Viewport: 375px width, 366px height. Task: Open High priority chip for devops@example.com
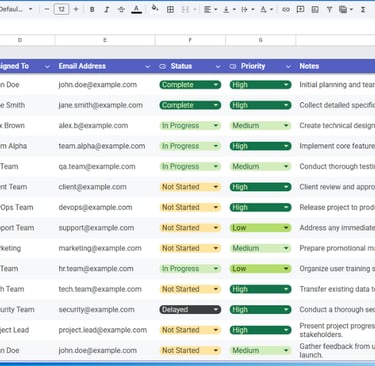pyautogui.click(x=260, y=207)
